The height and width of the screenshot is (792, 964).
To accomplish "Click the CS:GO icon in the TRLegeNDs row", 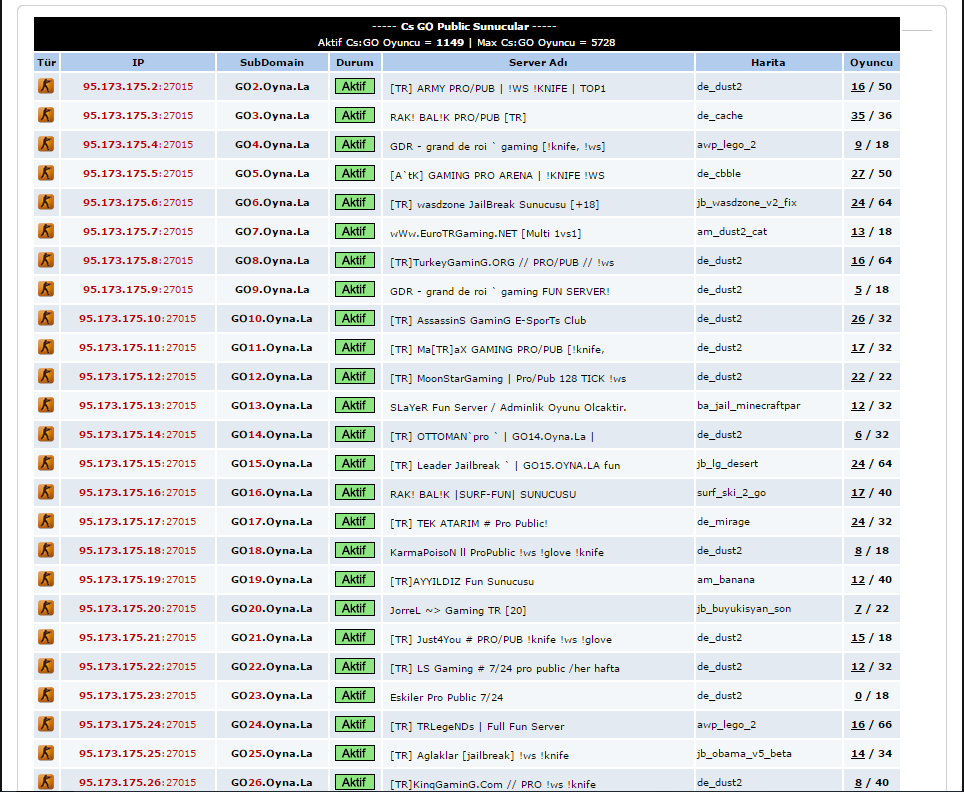I will [x=46, y=724].
